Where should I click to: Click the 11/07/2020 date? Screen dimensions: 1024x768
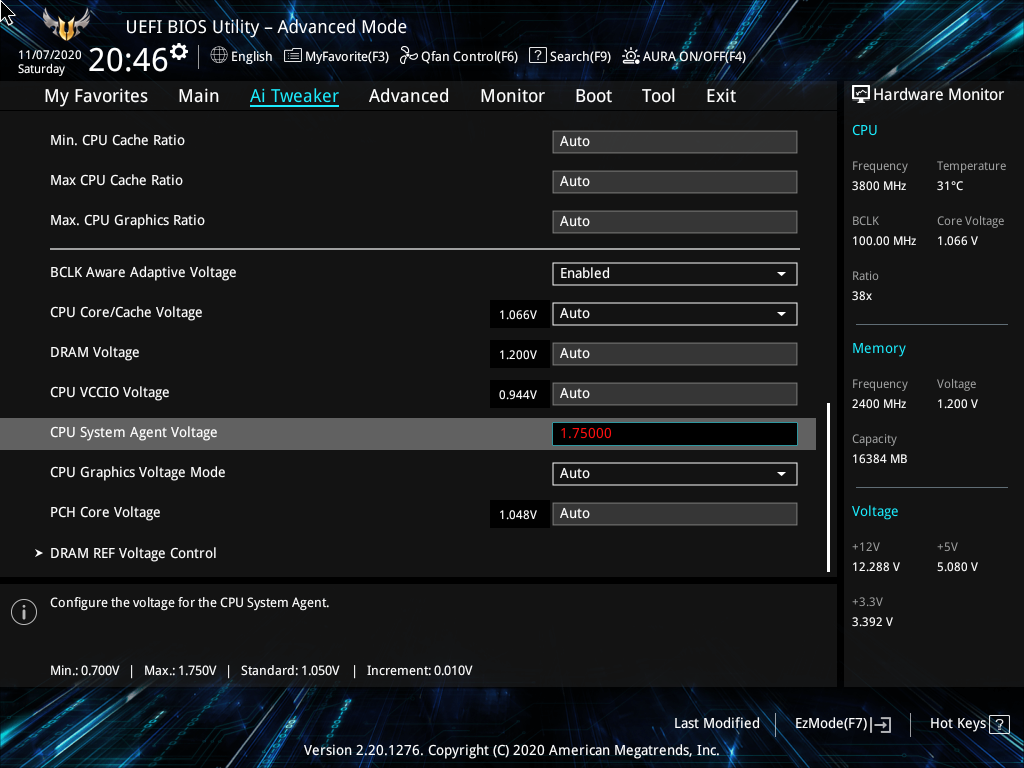click(50, 55)
